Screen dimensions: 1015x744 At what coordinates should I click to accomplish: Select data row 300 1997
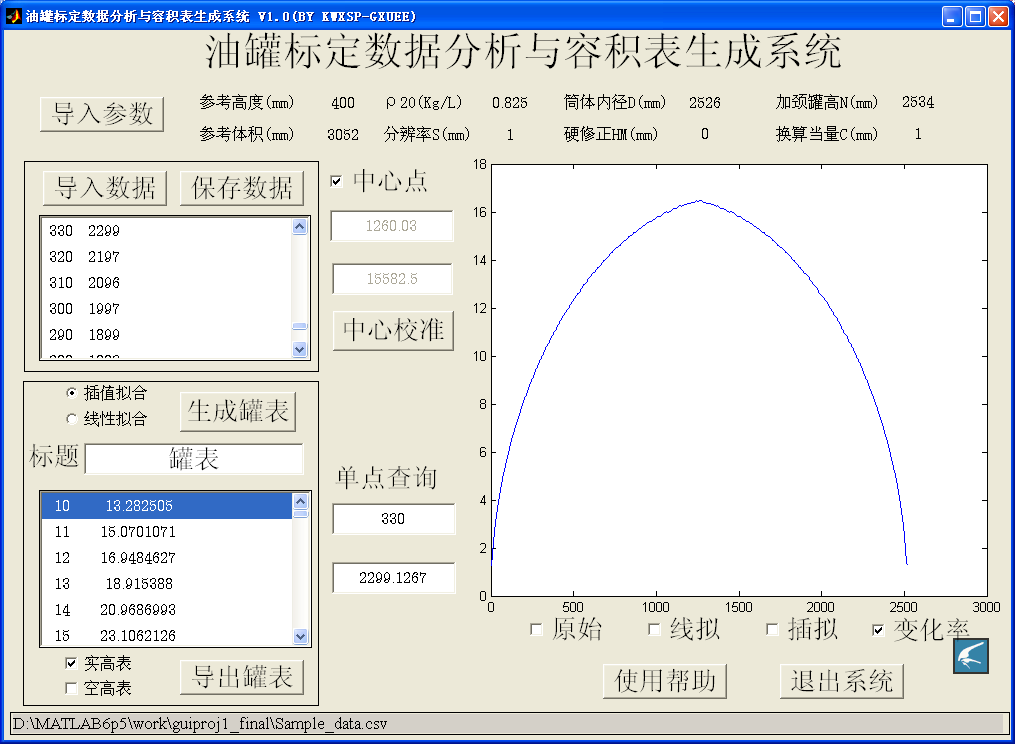click(x=167, y=309)
